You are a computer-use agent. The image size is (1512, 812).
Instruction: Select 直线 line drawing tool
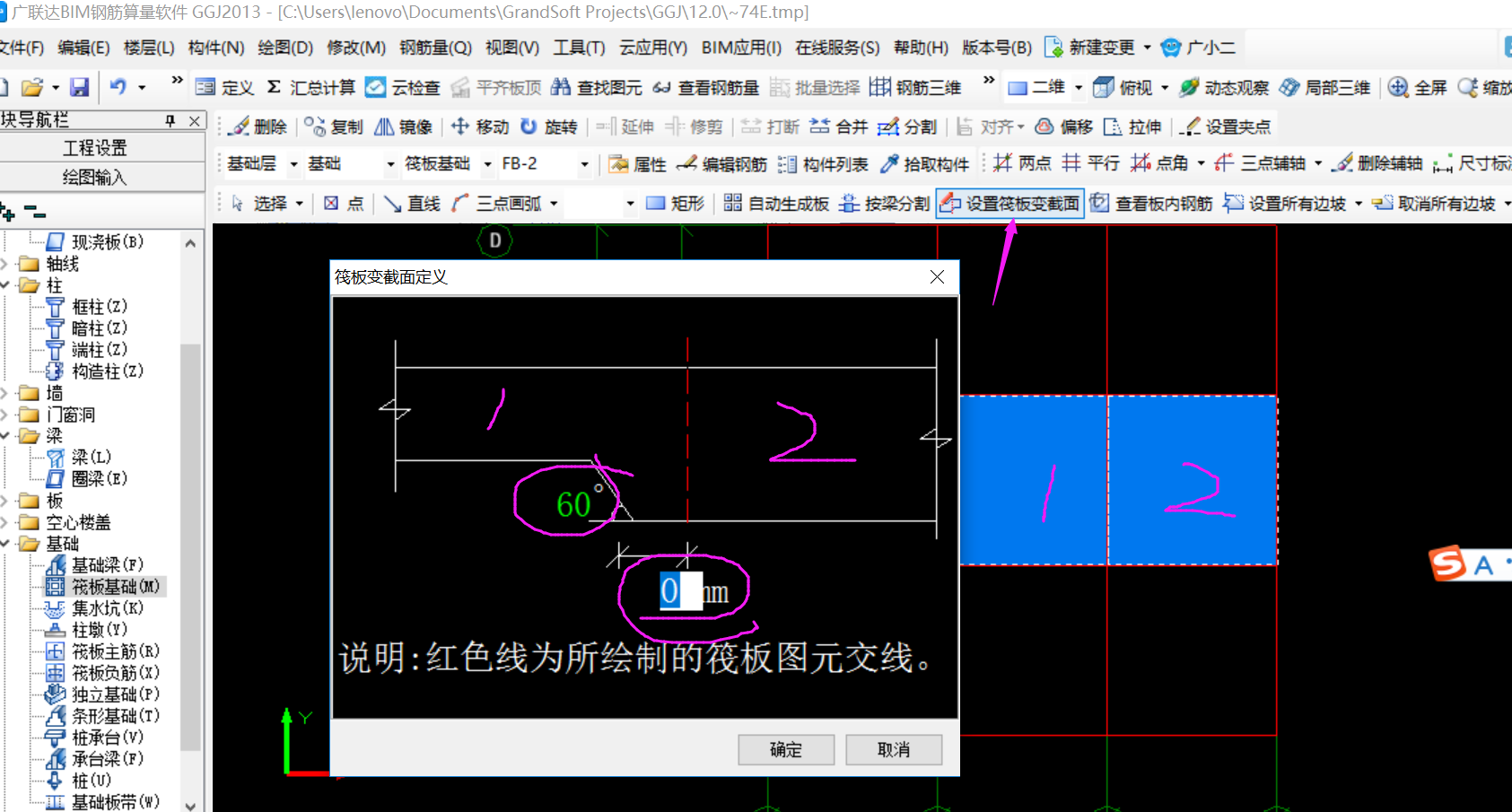(x=412, y=204)
